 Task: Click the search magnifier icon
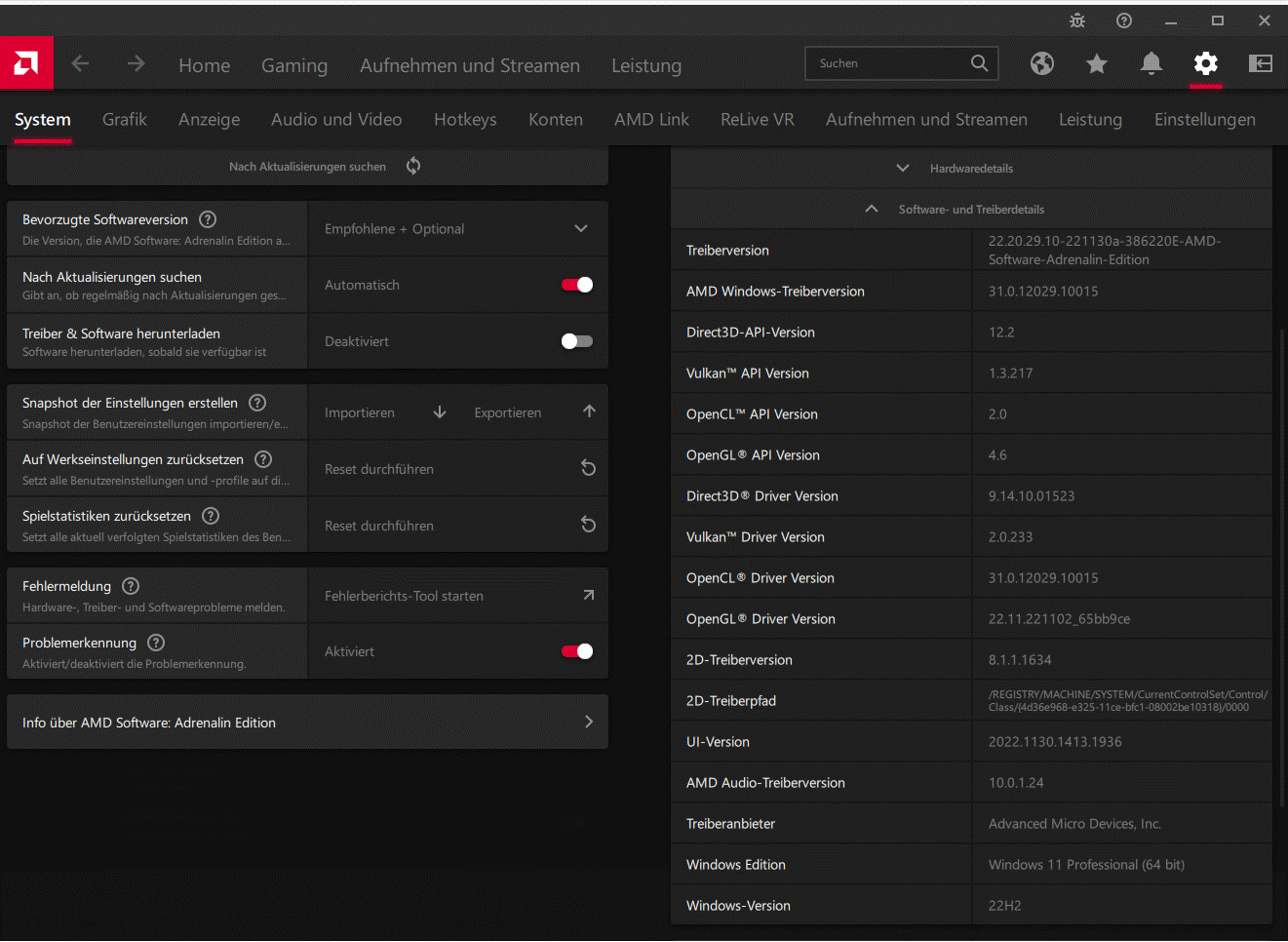pos(980,63)
